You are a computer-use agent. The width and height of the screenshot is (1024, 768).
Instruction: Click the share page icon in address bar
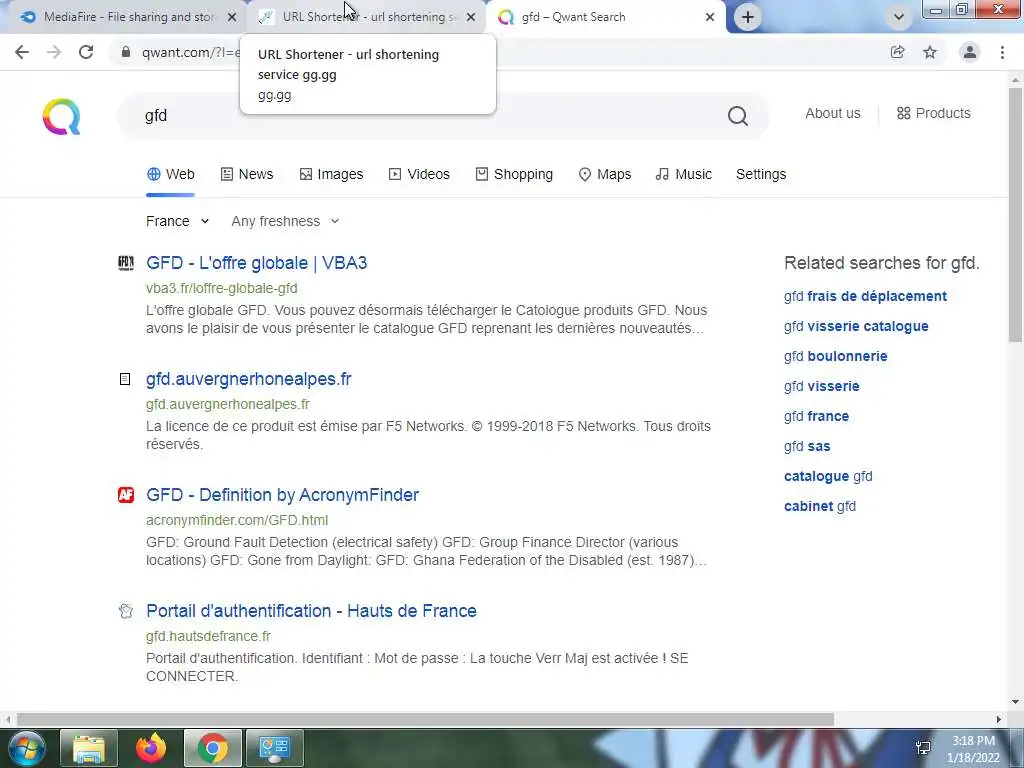coord(897,52)
